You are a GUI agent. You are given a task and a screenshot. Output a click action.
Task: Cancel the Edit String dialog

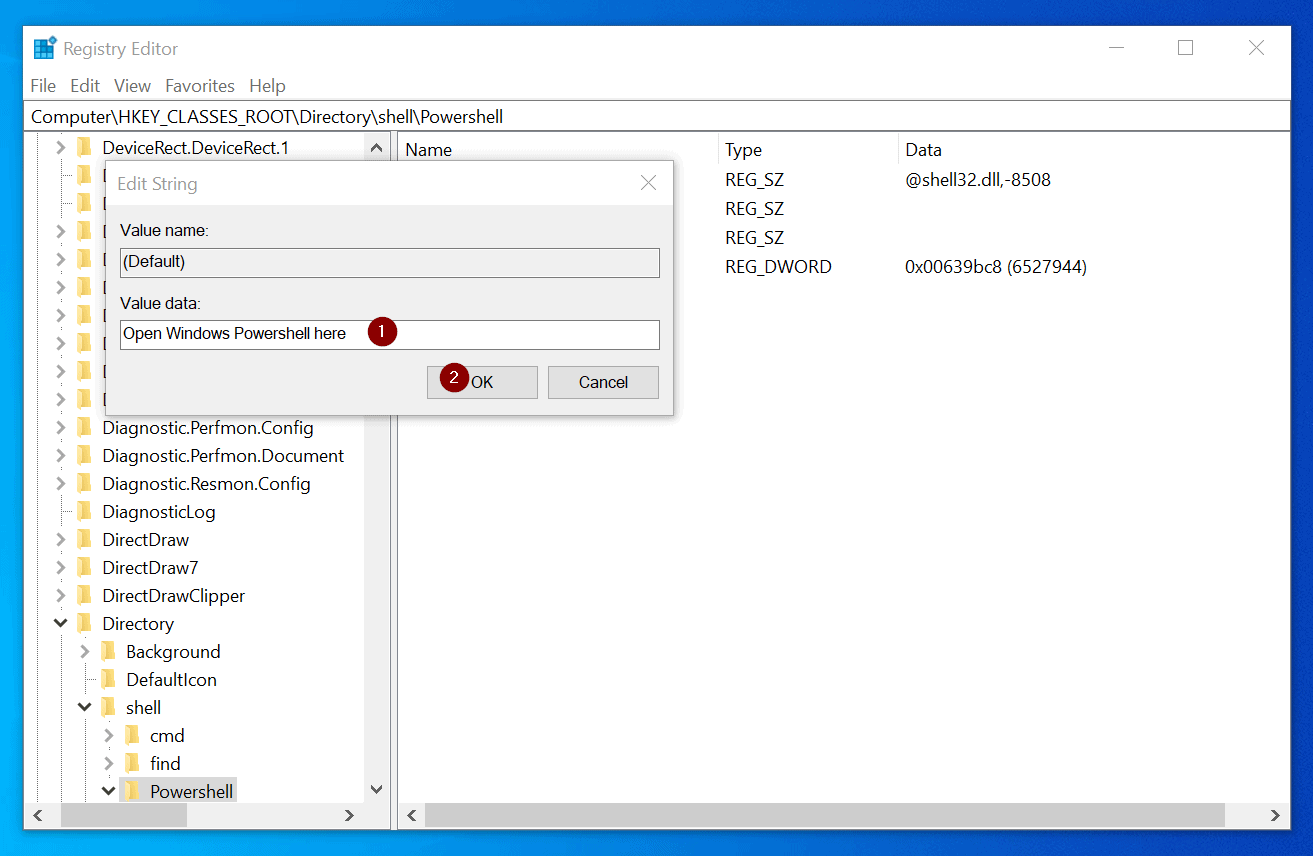point(603,382)
